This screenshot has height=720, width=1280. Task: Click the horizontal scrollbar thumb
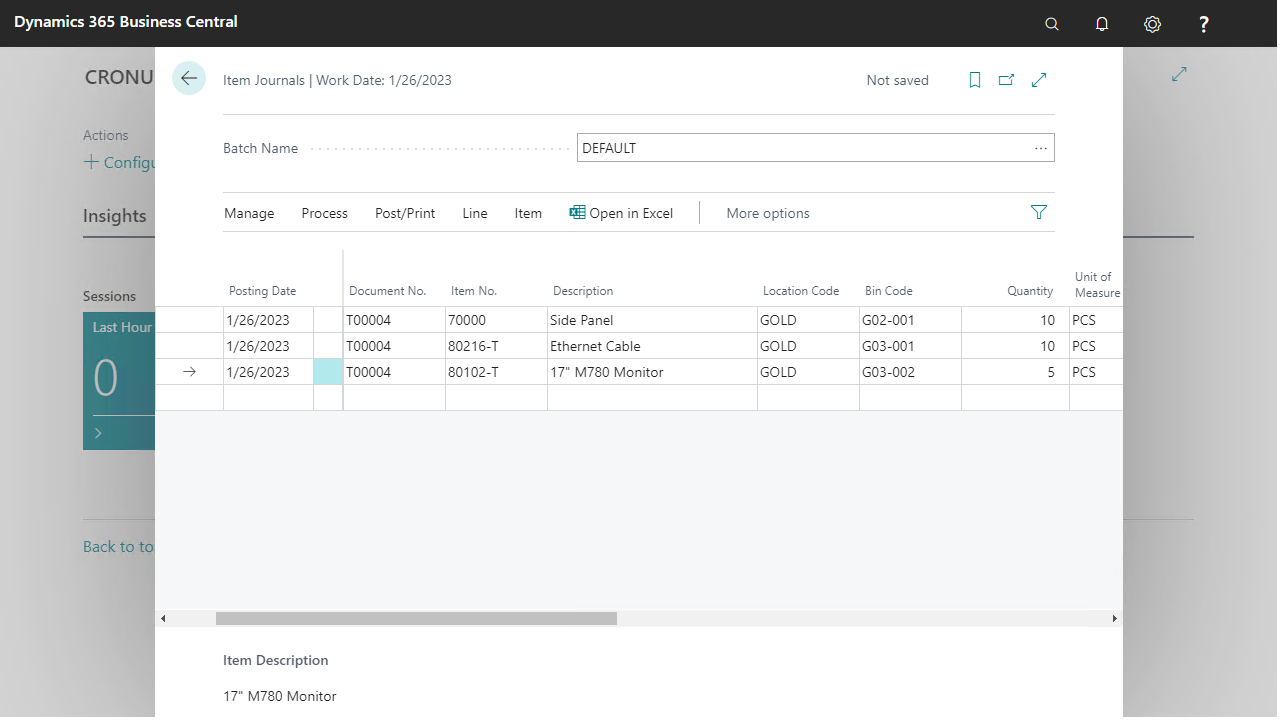(416, 619)
